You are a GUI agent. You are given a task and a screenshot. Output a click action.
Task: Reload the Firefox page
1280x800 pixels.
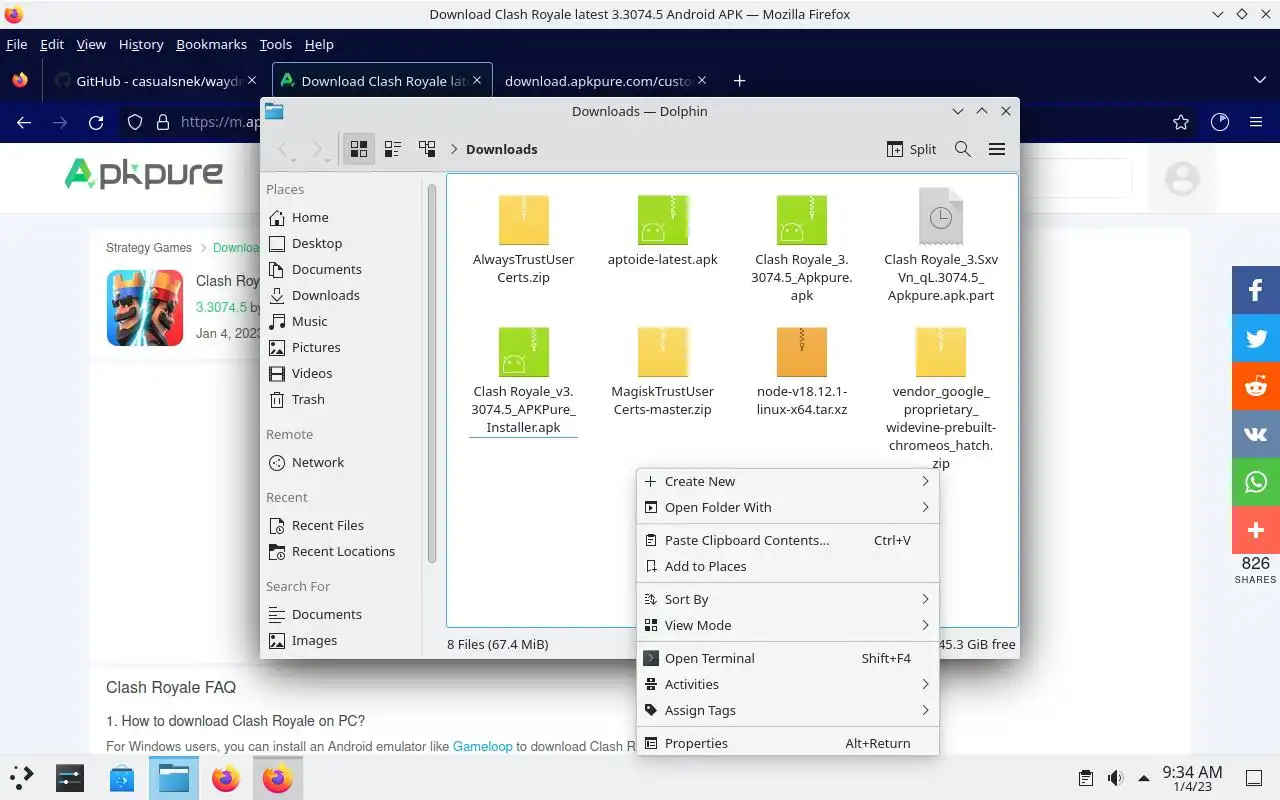(96, 122)
